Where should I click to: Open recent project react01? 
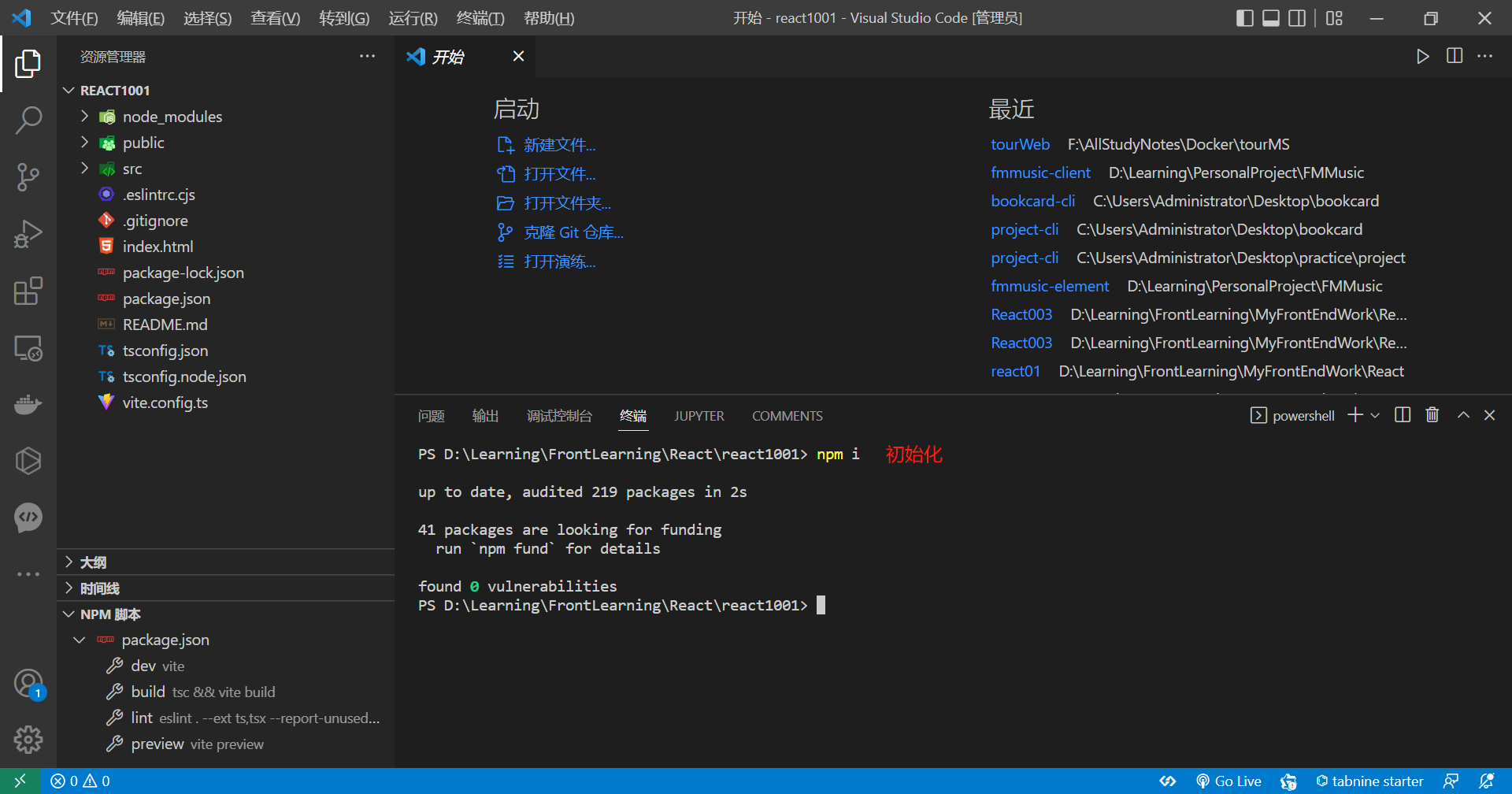click(1015, 371)
